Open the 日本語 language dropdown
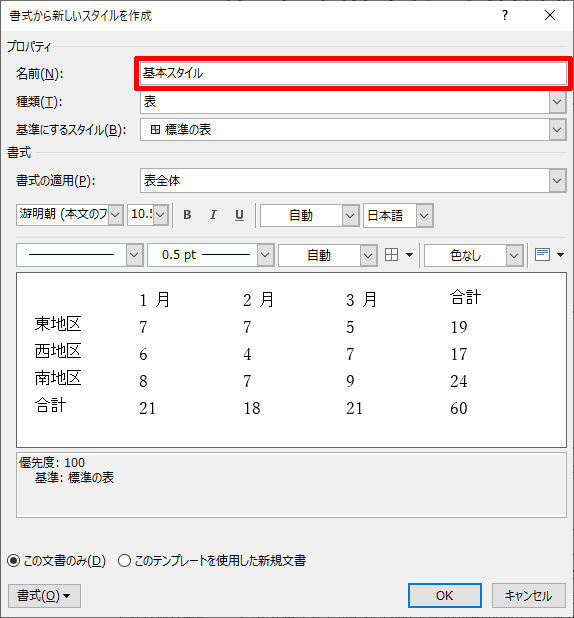Viewport: 574px width, 618px height. 424,216
